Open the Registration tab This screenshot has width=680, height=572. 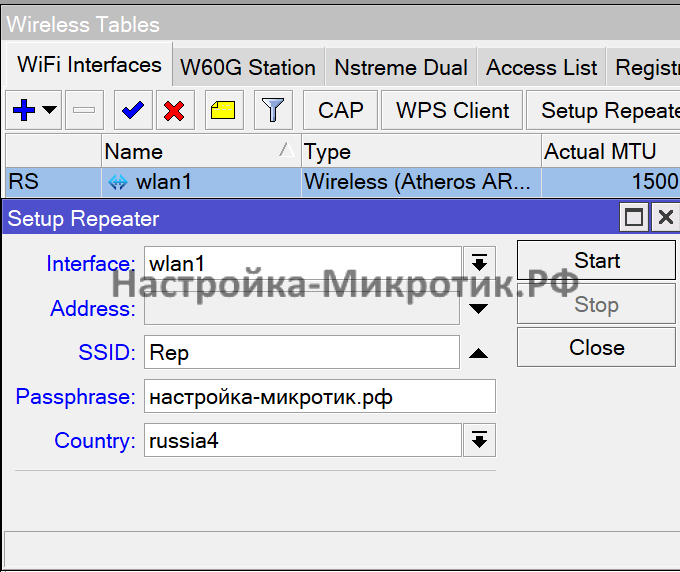(644, 68)
